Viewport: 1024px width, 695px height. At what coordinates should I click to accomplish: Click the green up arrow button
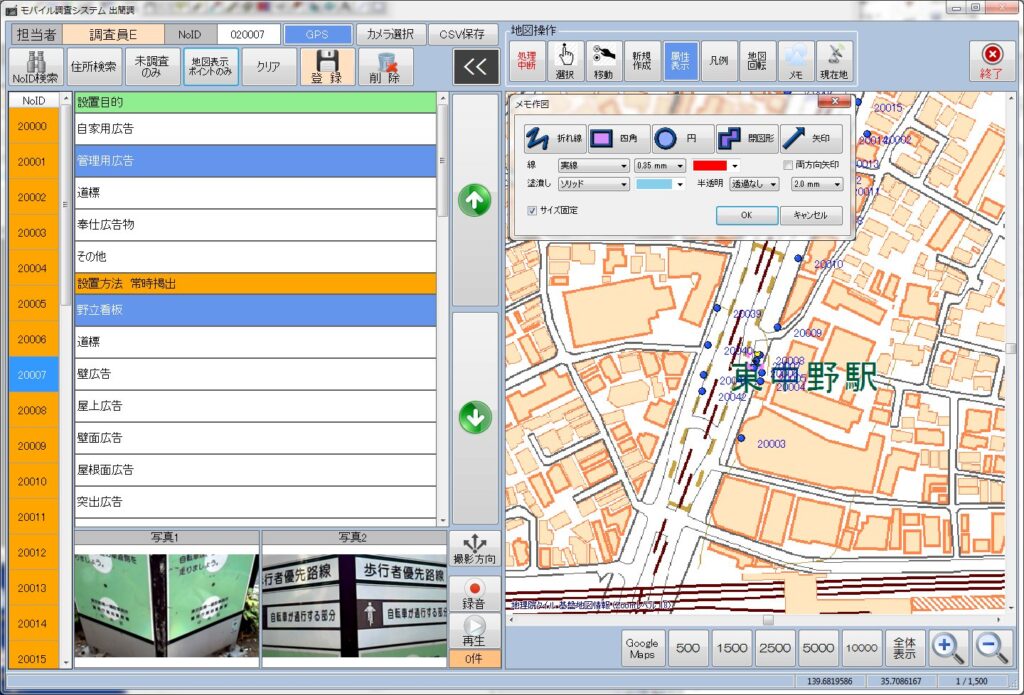point(475,200)
